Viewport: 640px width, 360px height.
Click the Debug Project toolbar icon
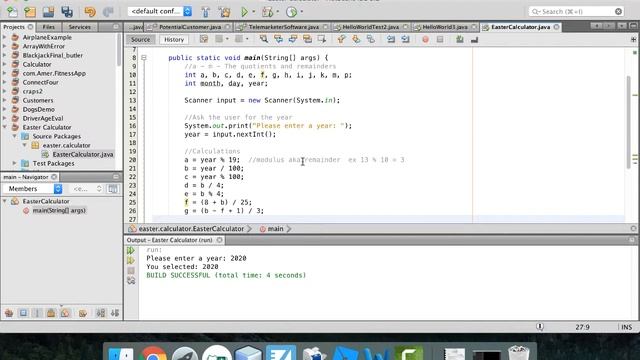267,11
